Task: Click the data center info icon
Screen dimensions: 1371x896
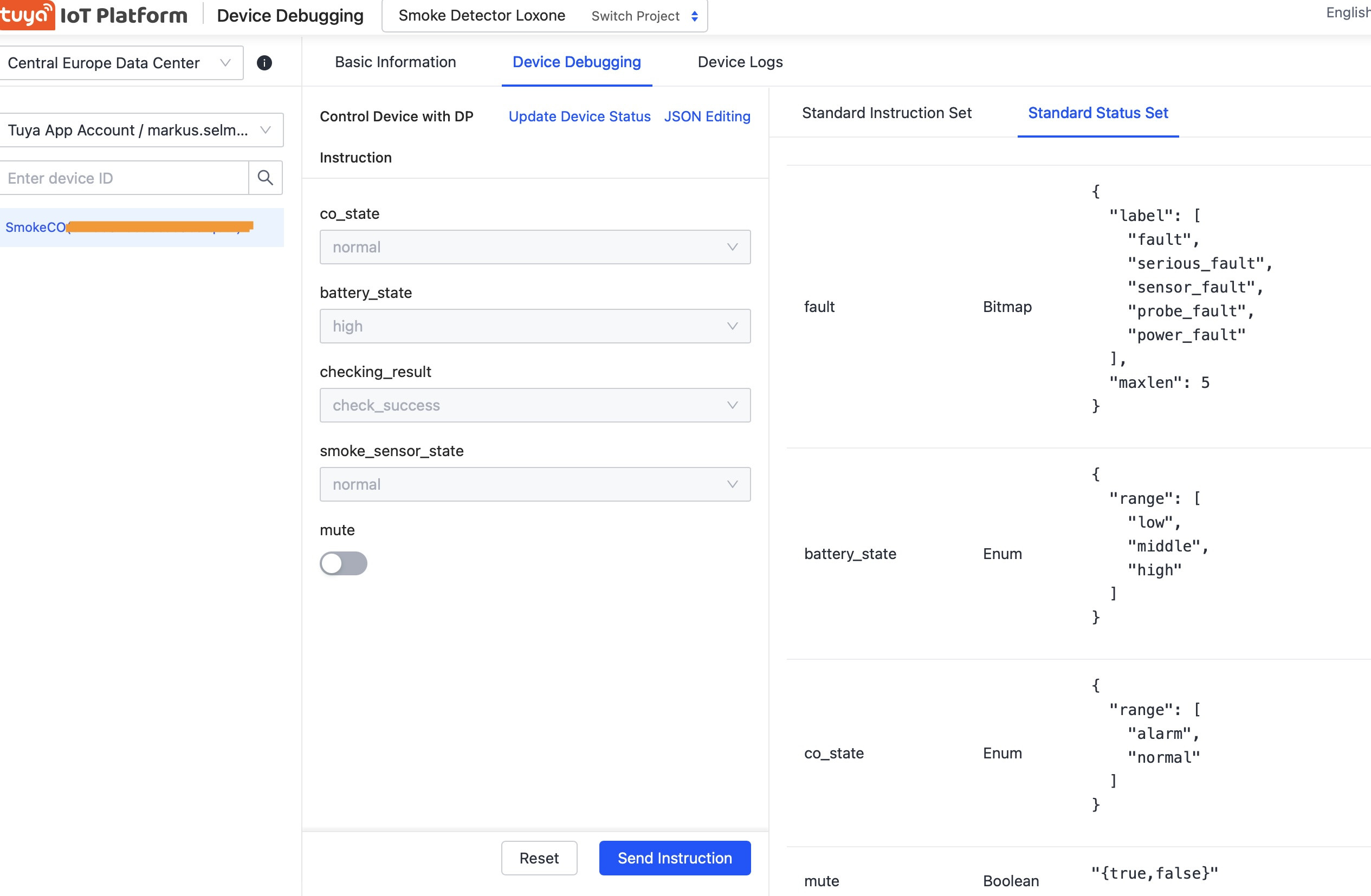Action: click(x=264, y=63)
